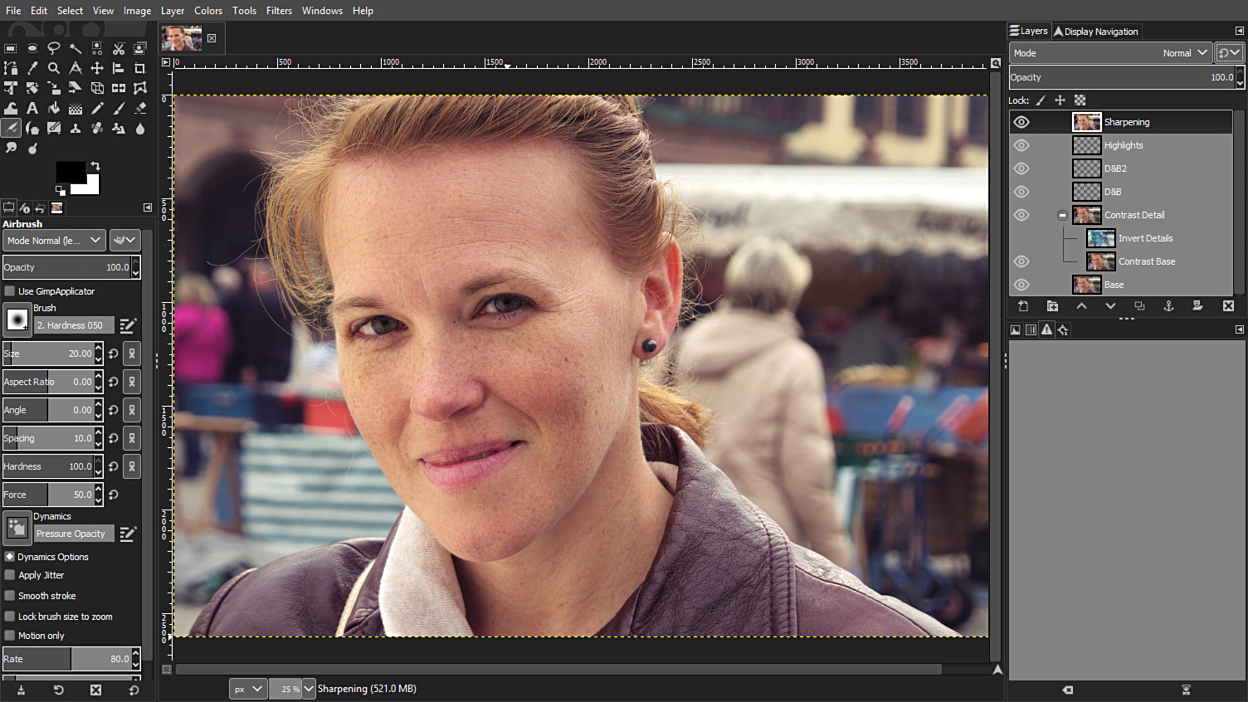Image resolution: width=1248 pixels, height=702 pixels.
Task: Click the anchor layer icon
Action: click(x=1168, y=306)
